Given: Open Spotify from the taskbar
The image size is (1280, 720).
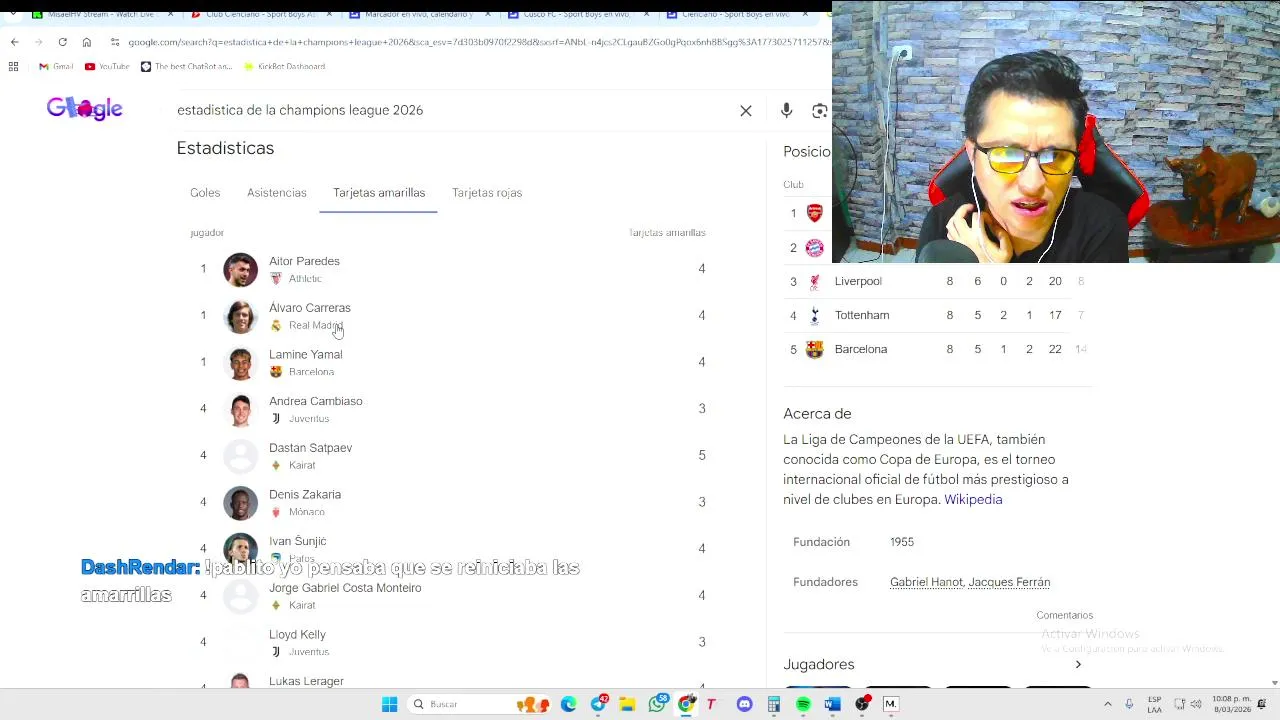Looking at the screenshot, I should click(803, 704).
